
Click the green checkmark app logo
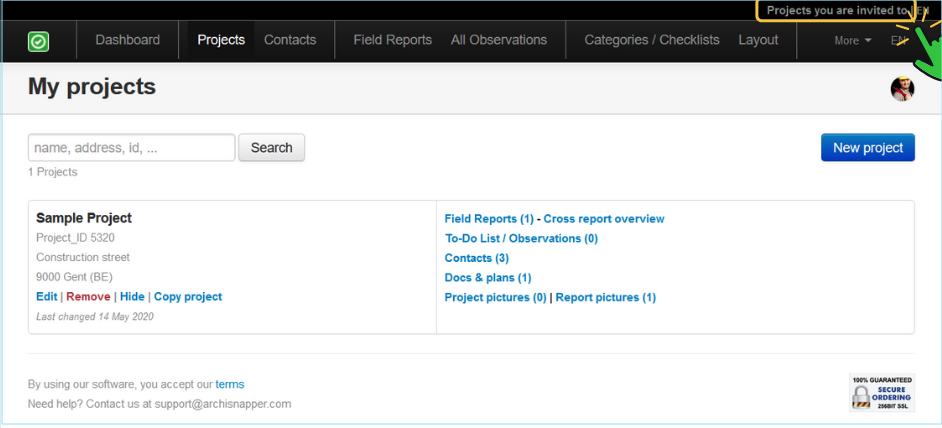38,41
